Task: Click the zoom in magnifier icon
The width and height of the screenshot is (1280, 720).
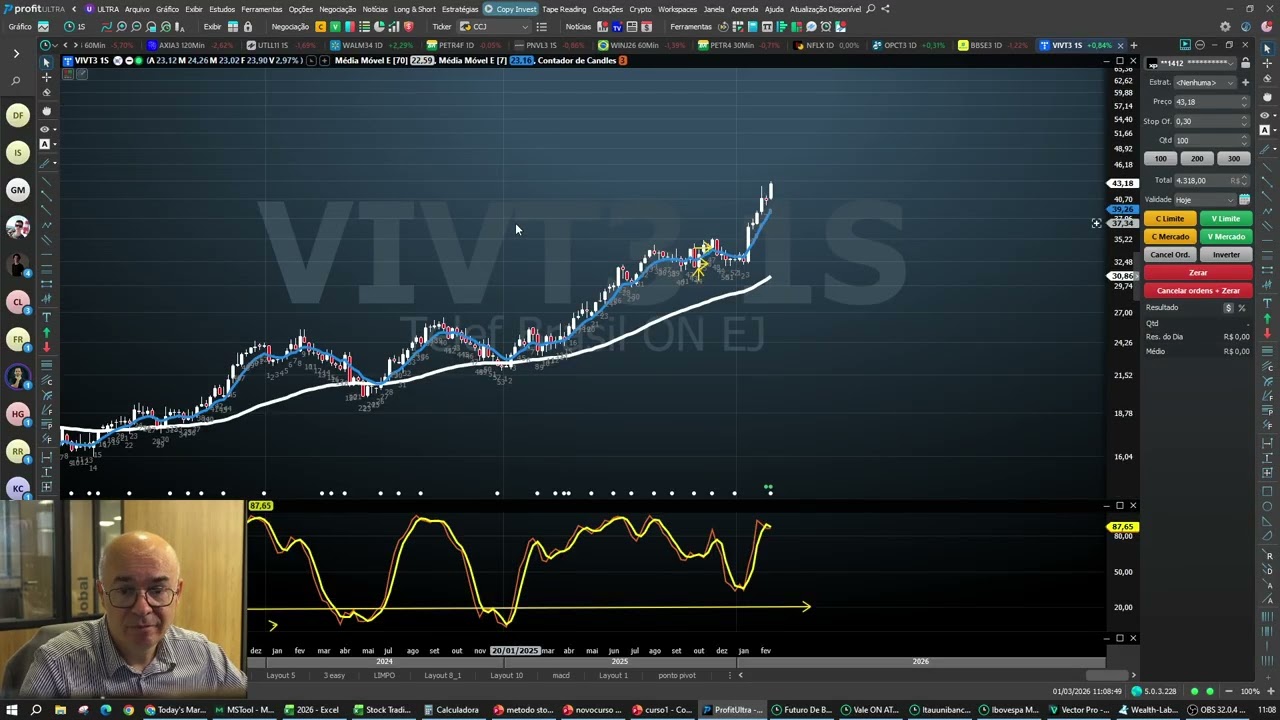Action: (121, 27)
